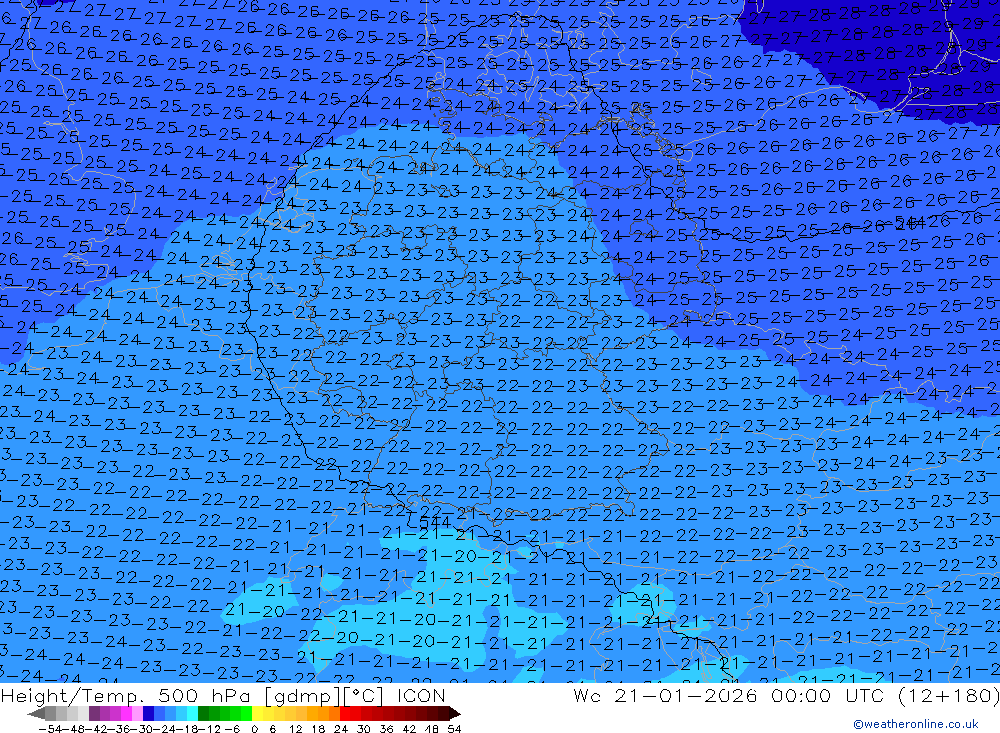Click the -30 value on the legend scale
The width and height of the screenshot is (1000, 733).
[142, 729]
